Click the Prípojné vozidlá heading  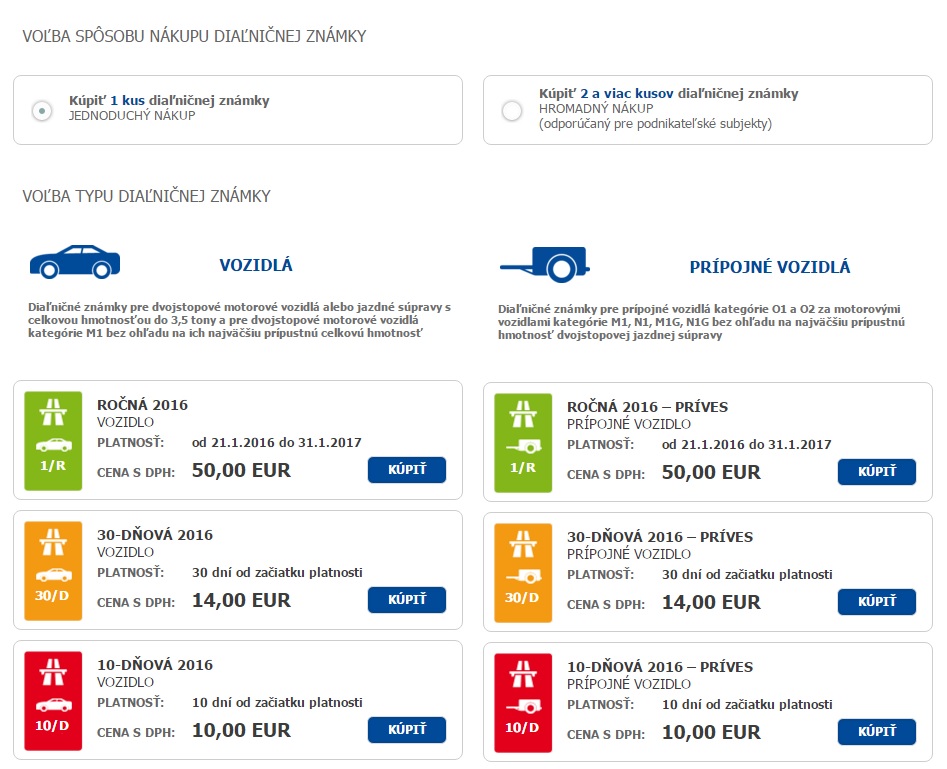(x=770, y=267)
